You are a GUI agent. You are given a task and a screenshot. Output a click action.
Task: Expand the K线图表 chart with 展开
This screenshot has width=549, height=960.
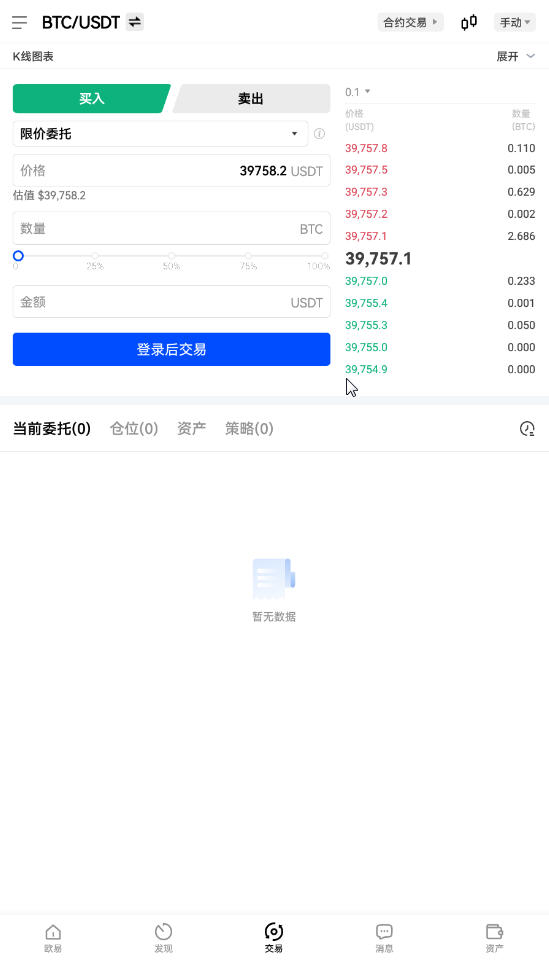pos(515,56)
